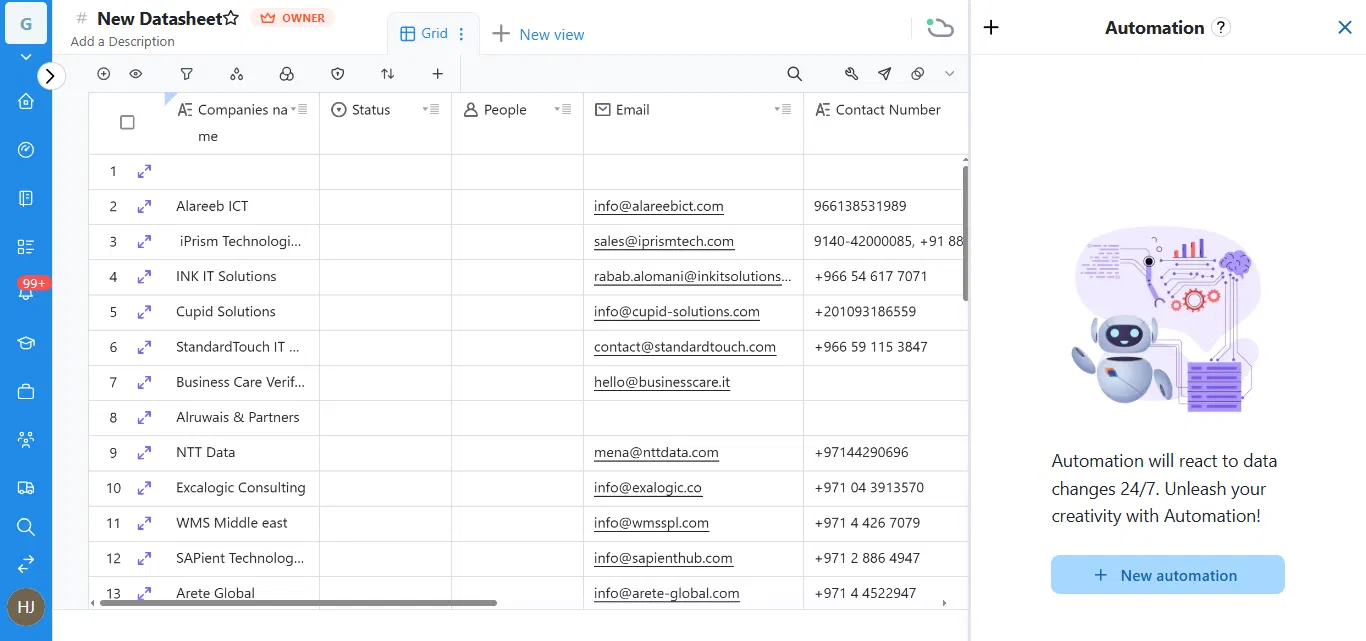Open the gauge dashboard icon in sidebar
Image resolution: width=1366 pixels, height=641 pixels.
click(x=26, y=150)
